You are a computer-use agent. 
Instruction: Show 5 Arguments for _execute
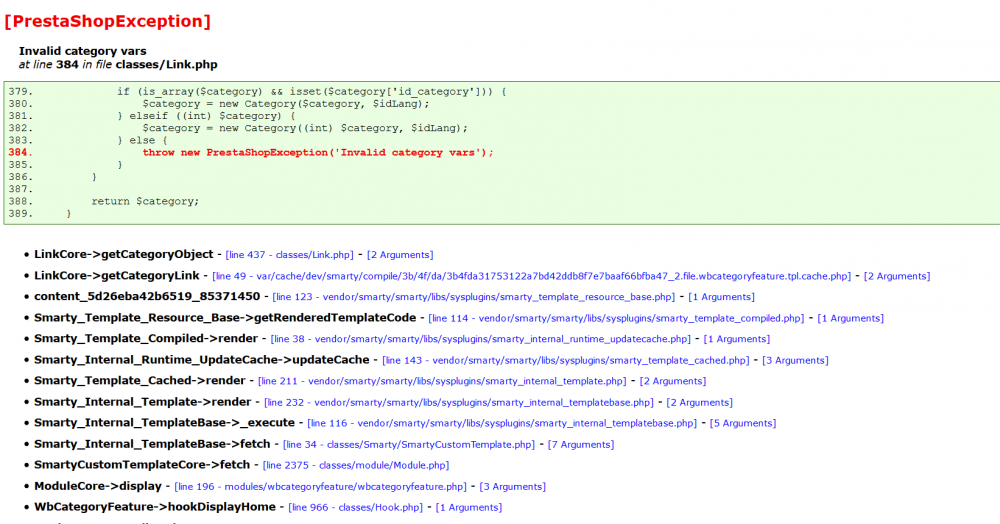[743, 423]
